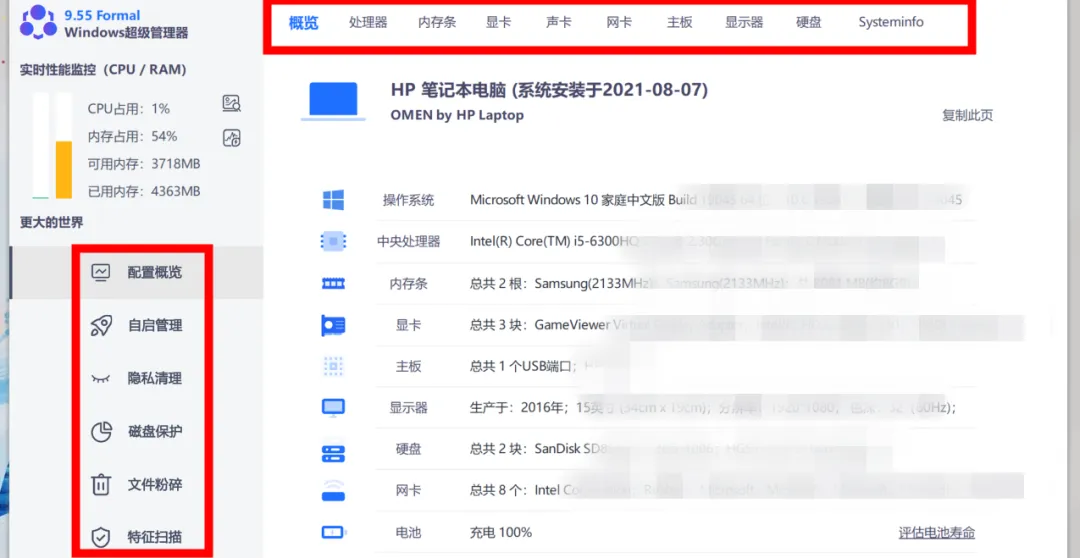Open 磁盘保护 in the sidebar
Image resolution: width=1080 pixels, height=558 pixels.
pos(155,431)
